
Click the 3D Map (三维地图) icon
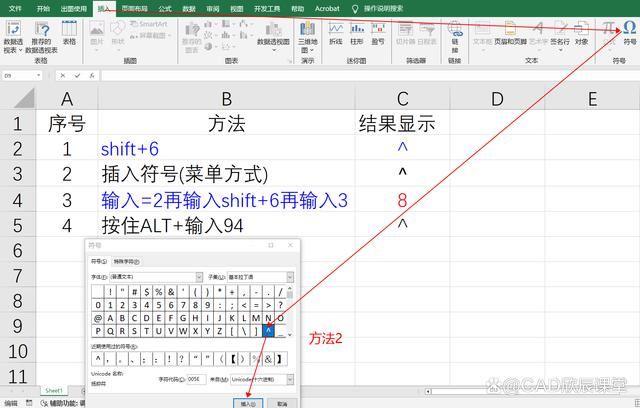click(x=307, y=38)
